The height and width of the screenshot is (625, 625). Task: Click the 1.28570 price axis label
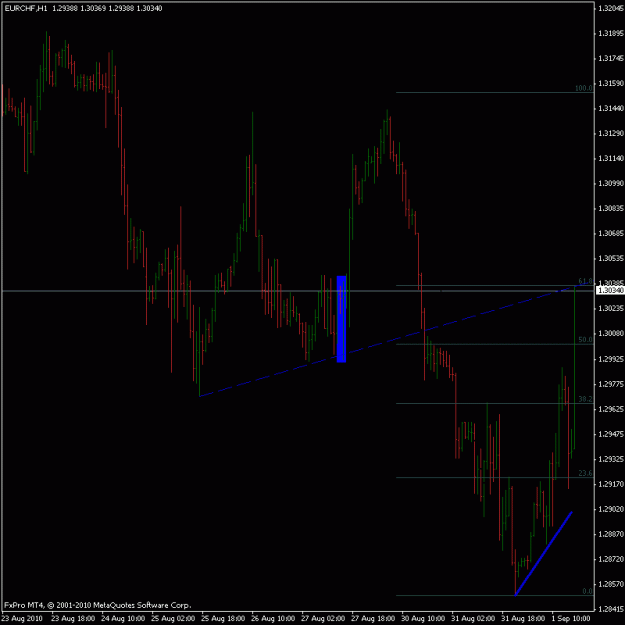point(611,584)
